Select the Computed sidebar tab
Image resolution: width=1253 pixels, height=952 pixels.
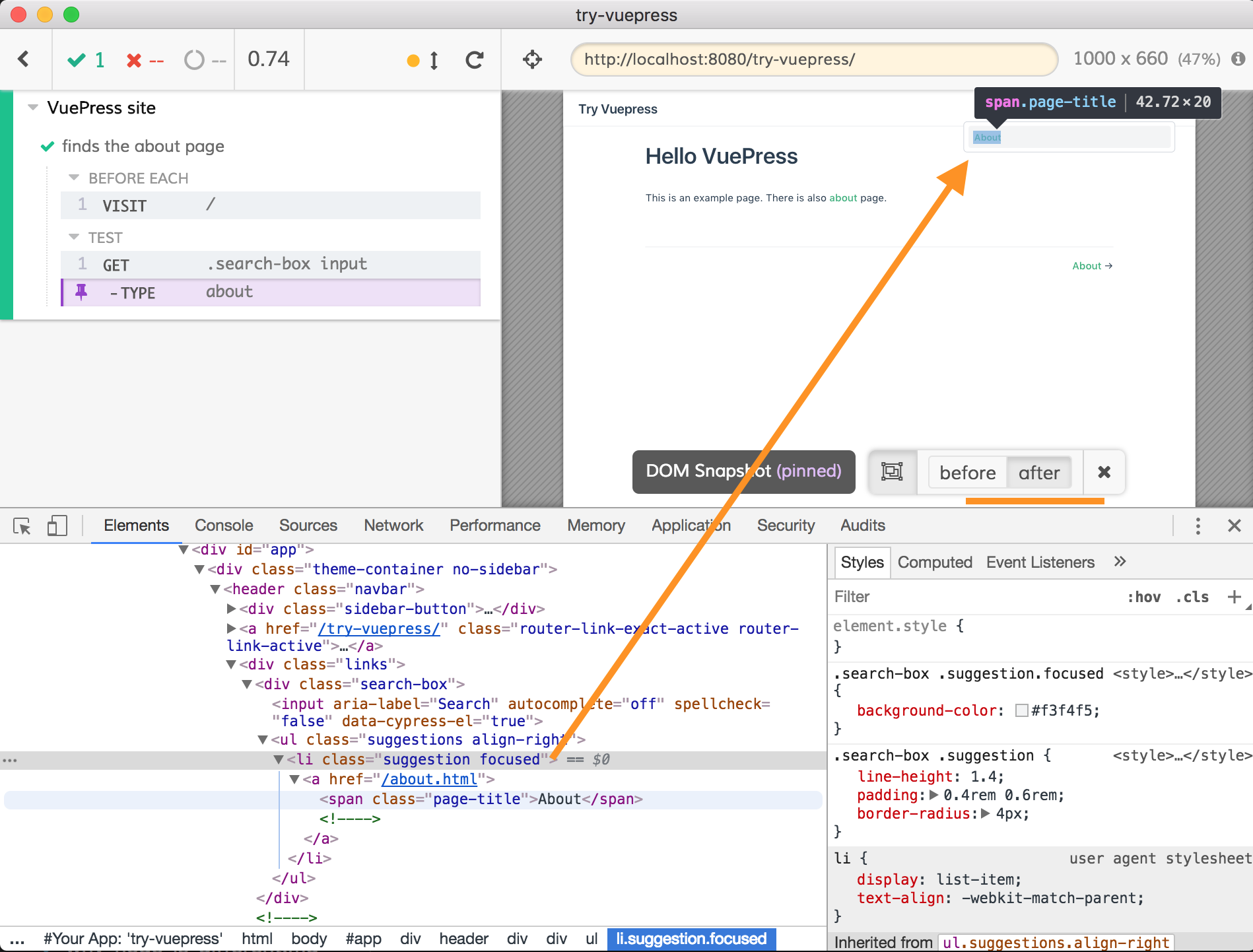pos(935,562)
